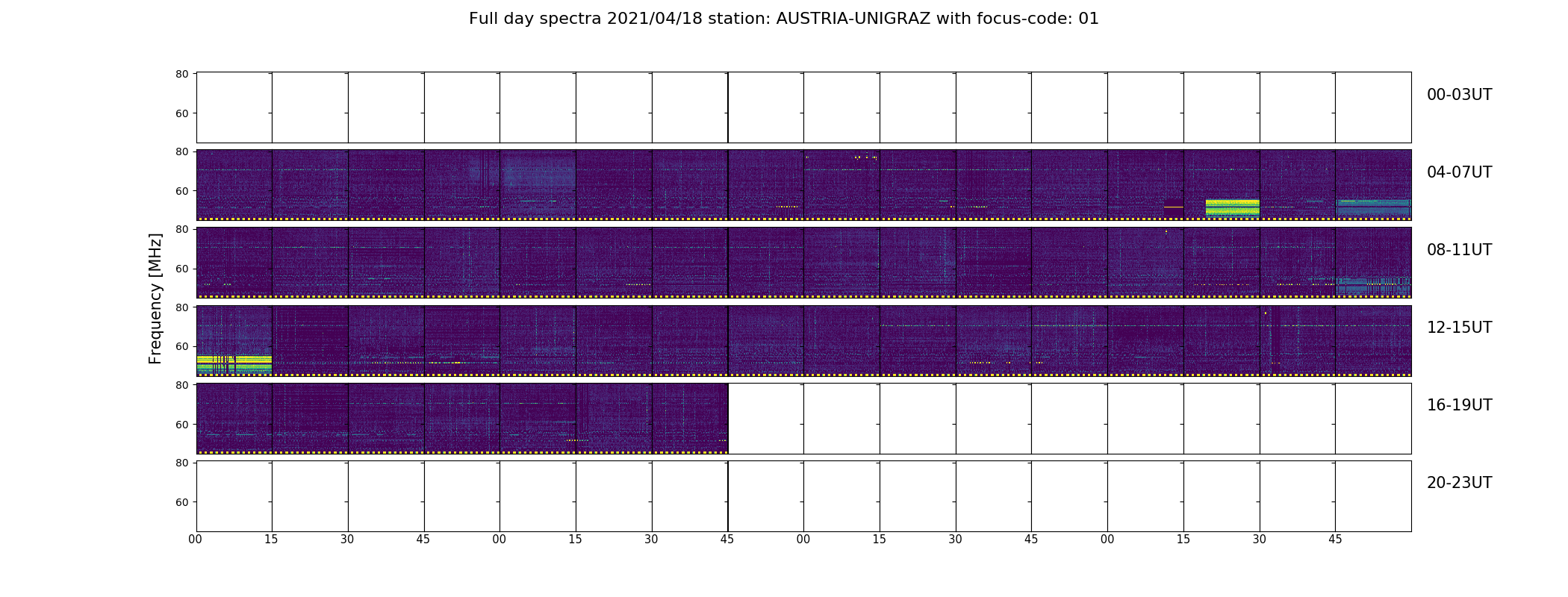
Task: Select the "20-23UT" row label
Action: [1459, 483]
